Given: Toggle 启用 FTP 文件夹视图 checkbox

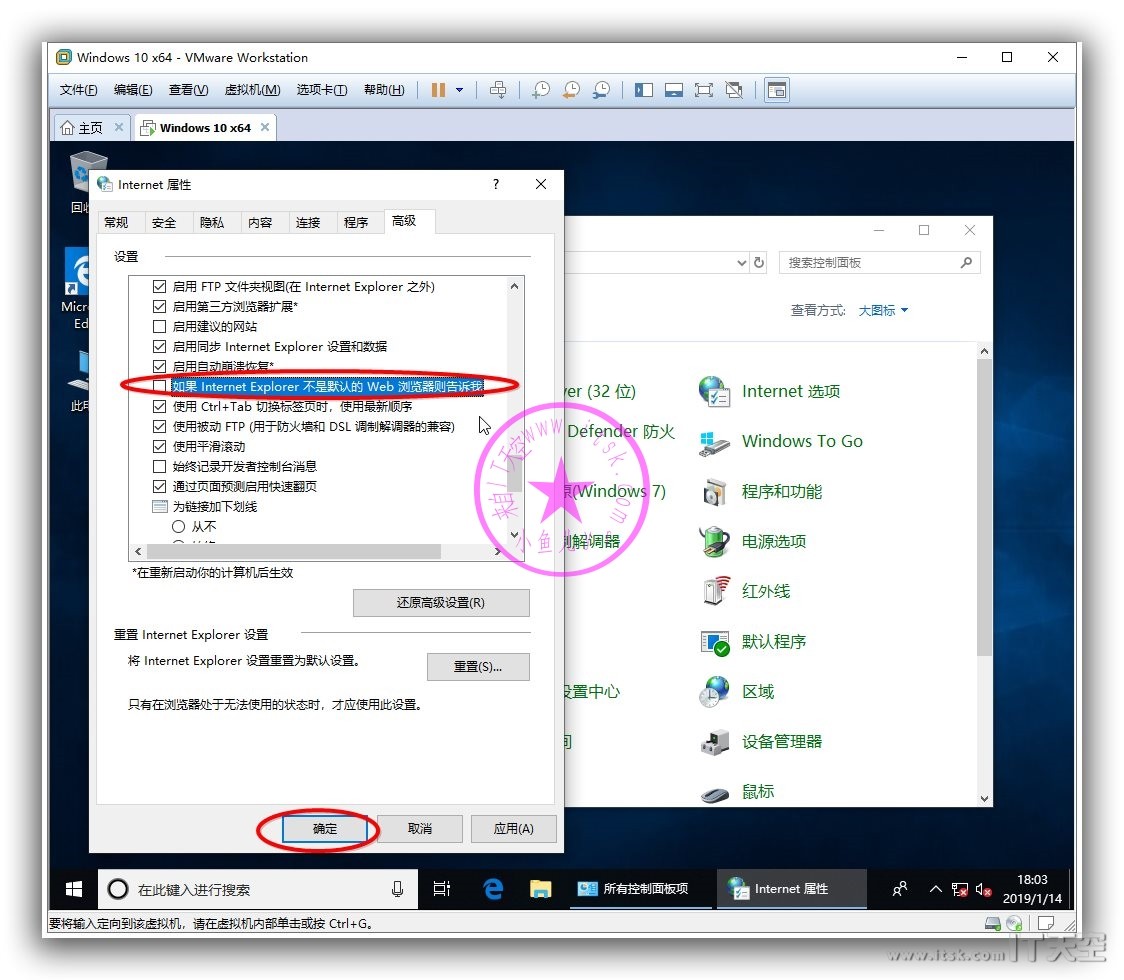Looking at the screenshot, I should (x=160, y=287).
